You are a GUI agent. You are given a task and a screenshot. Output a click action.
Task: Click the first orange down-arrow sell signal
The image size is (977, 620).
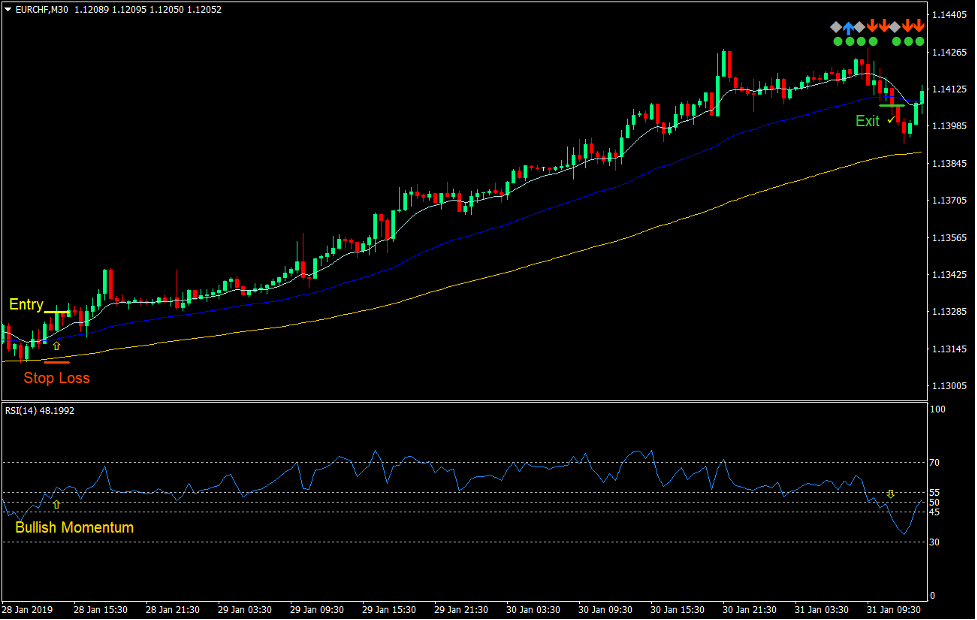tap(872, 27)
